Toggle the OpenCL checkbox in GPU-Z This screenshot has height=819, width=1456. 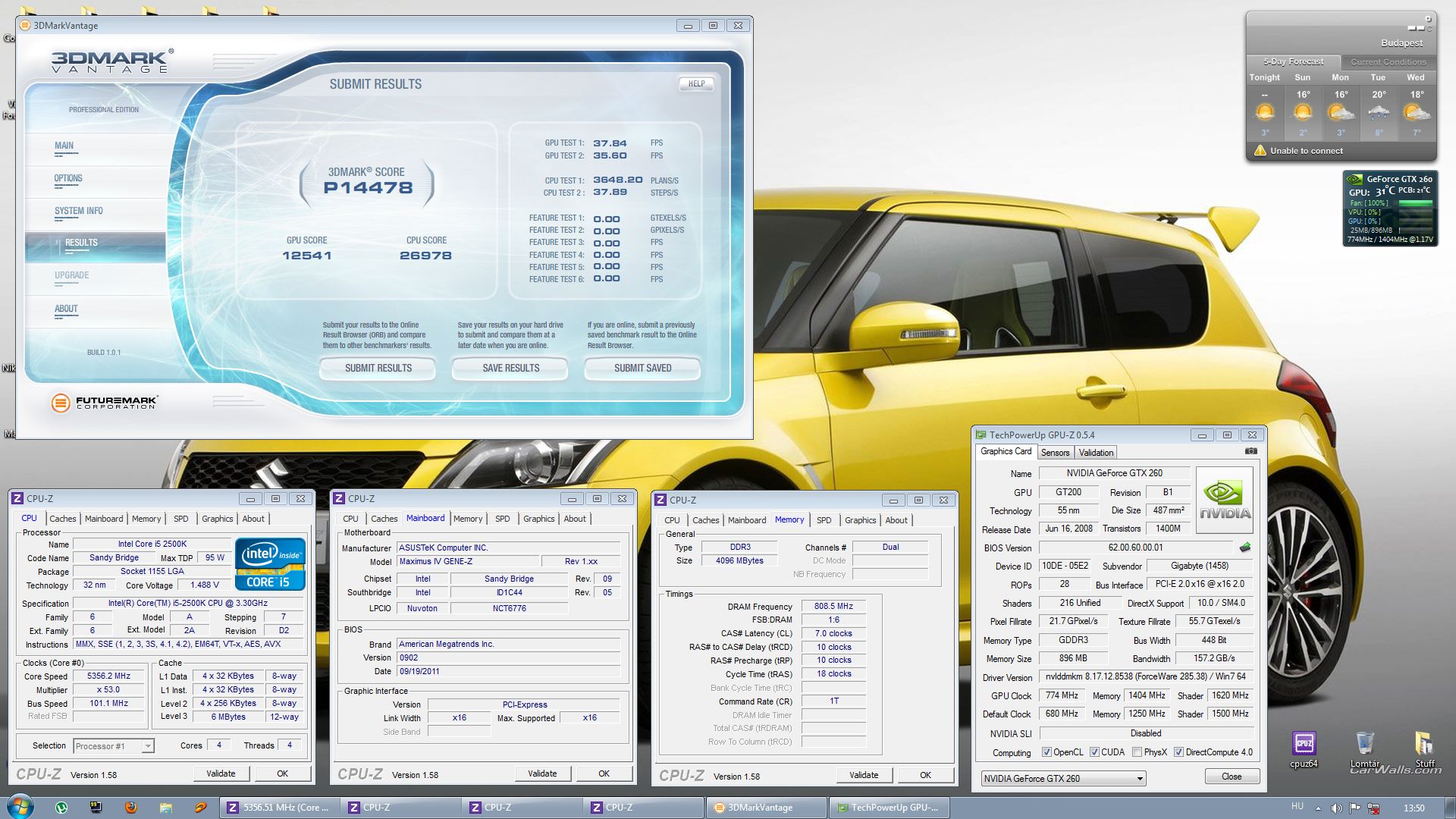1046,752
